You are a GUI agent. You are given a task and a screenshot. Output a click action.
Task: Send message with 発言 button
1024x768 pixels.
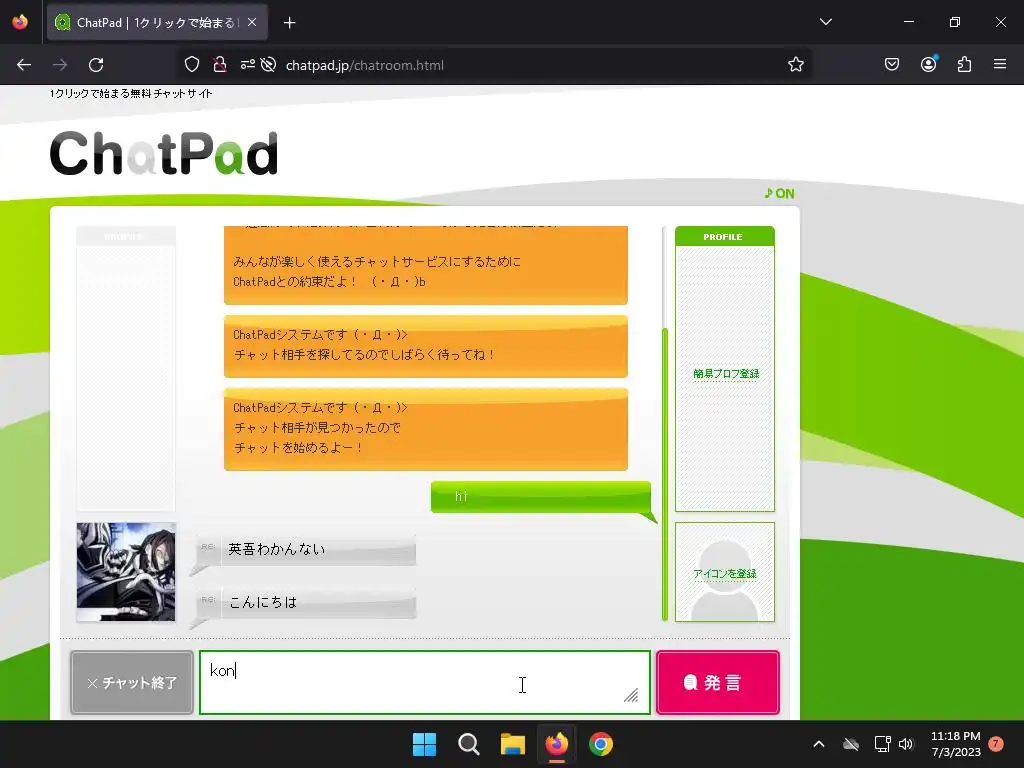point(718,682)
